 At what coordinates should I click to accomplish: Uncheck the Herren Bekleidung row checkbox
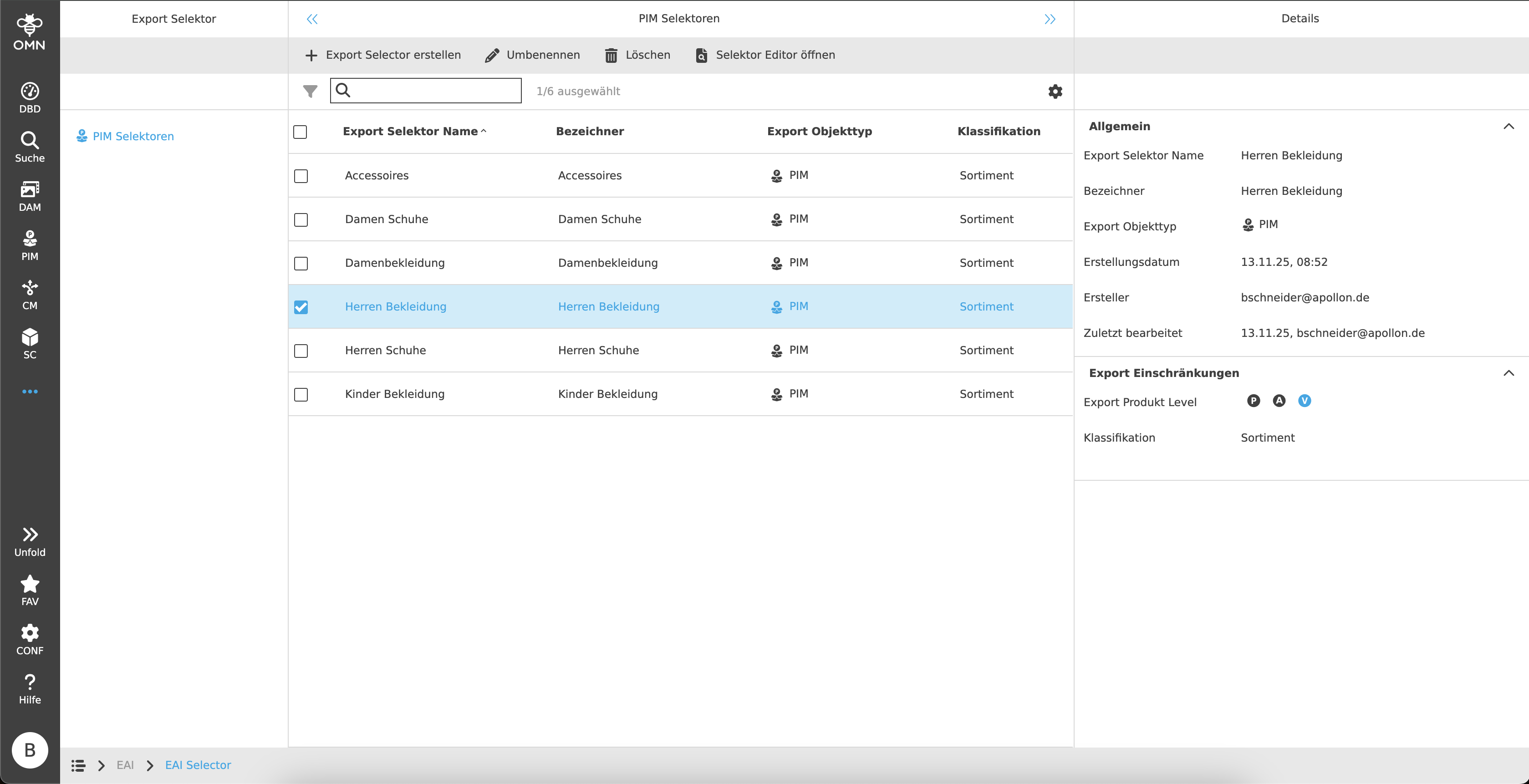click(301, 307)
